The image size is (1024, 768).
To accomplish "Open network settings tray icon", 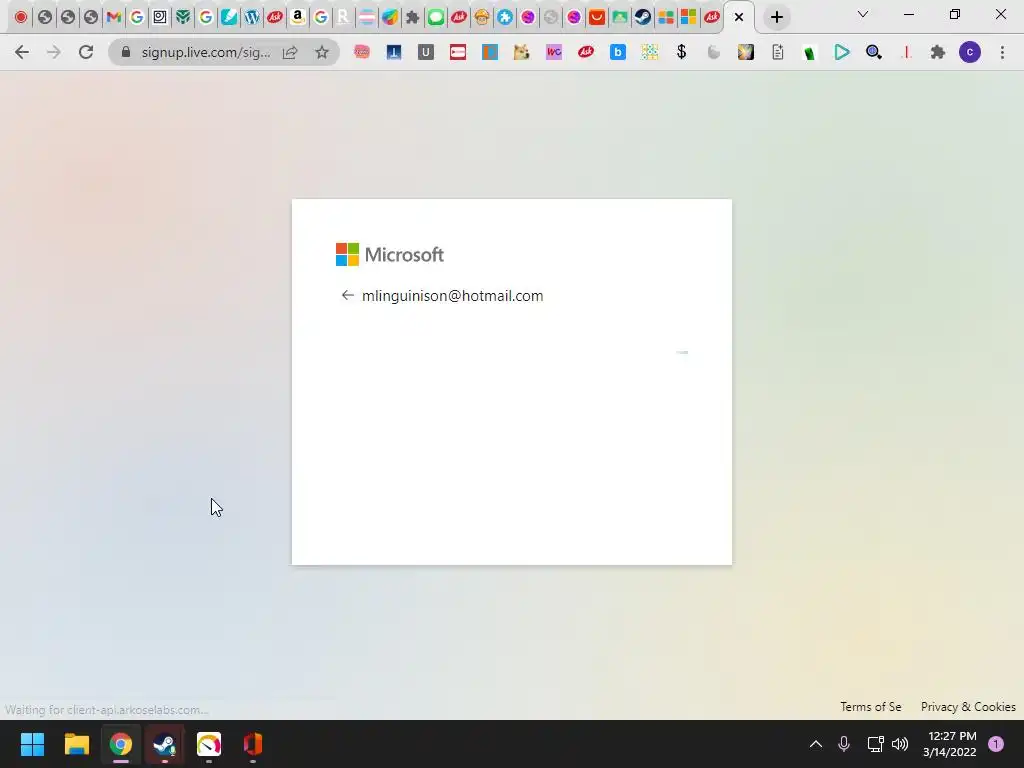I will click(x=875, y=744).
